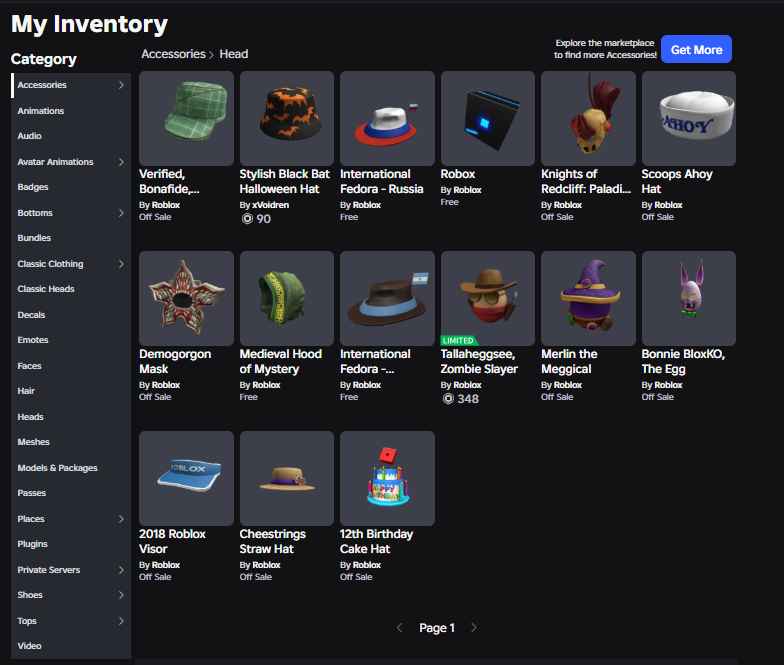Screen dimensions: 784x665
Task: Go to previous page arrow
Action: (x=399, y=628)
